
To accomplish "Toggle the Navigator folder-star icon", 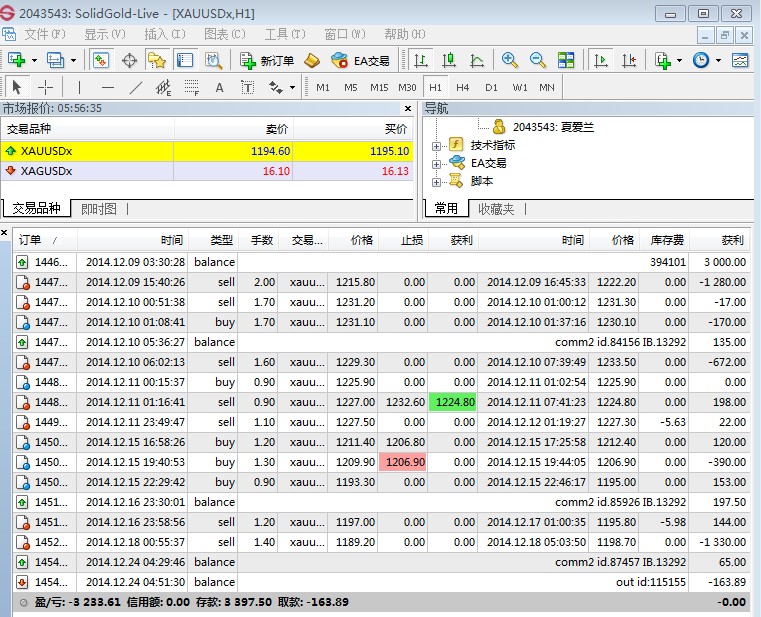I will pos(157,60).
